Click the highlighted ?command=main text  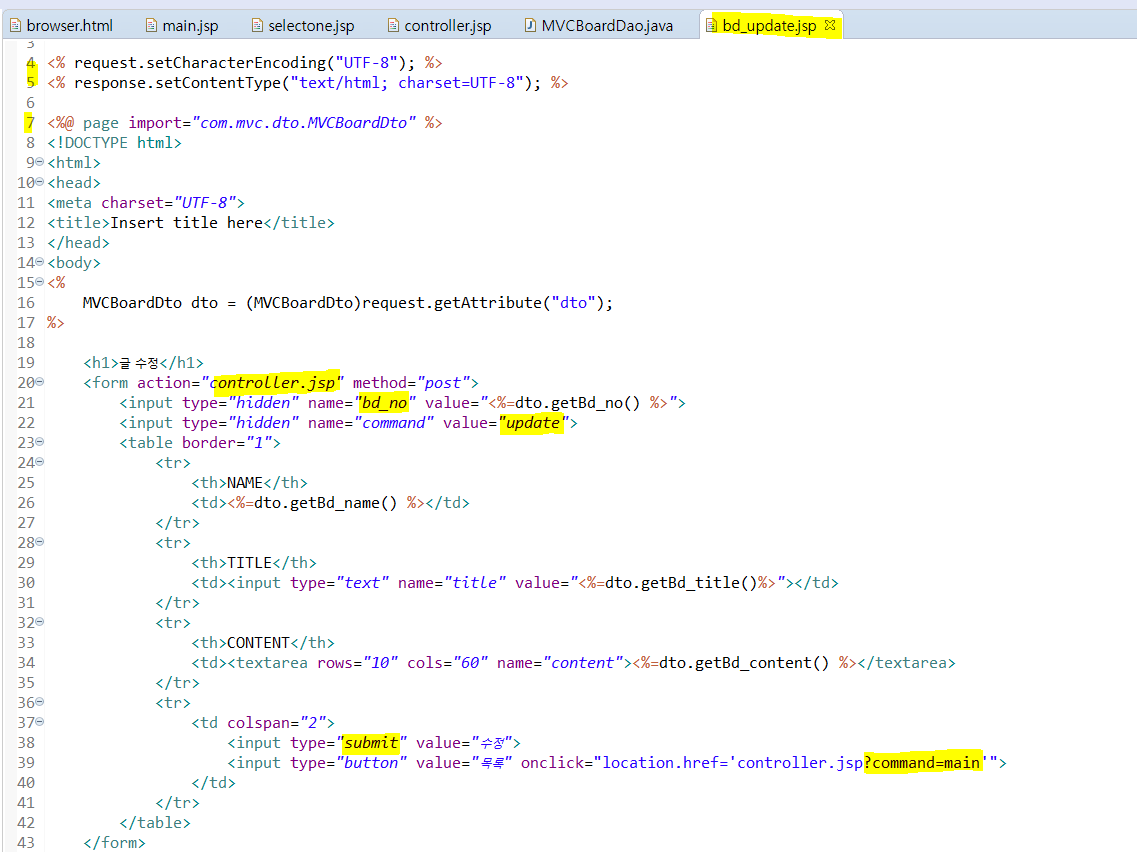click(922, 763)
